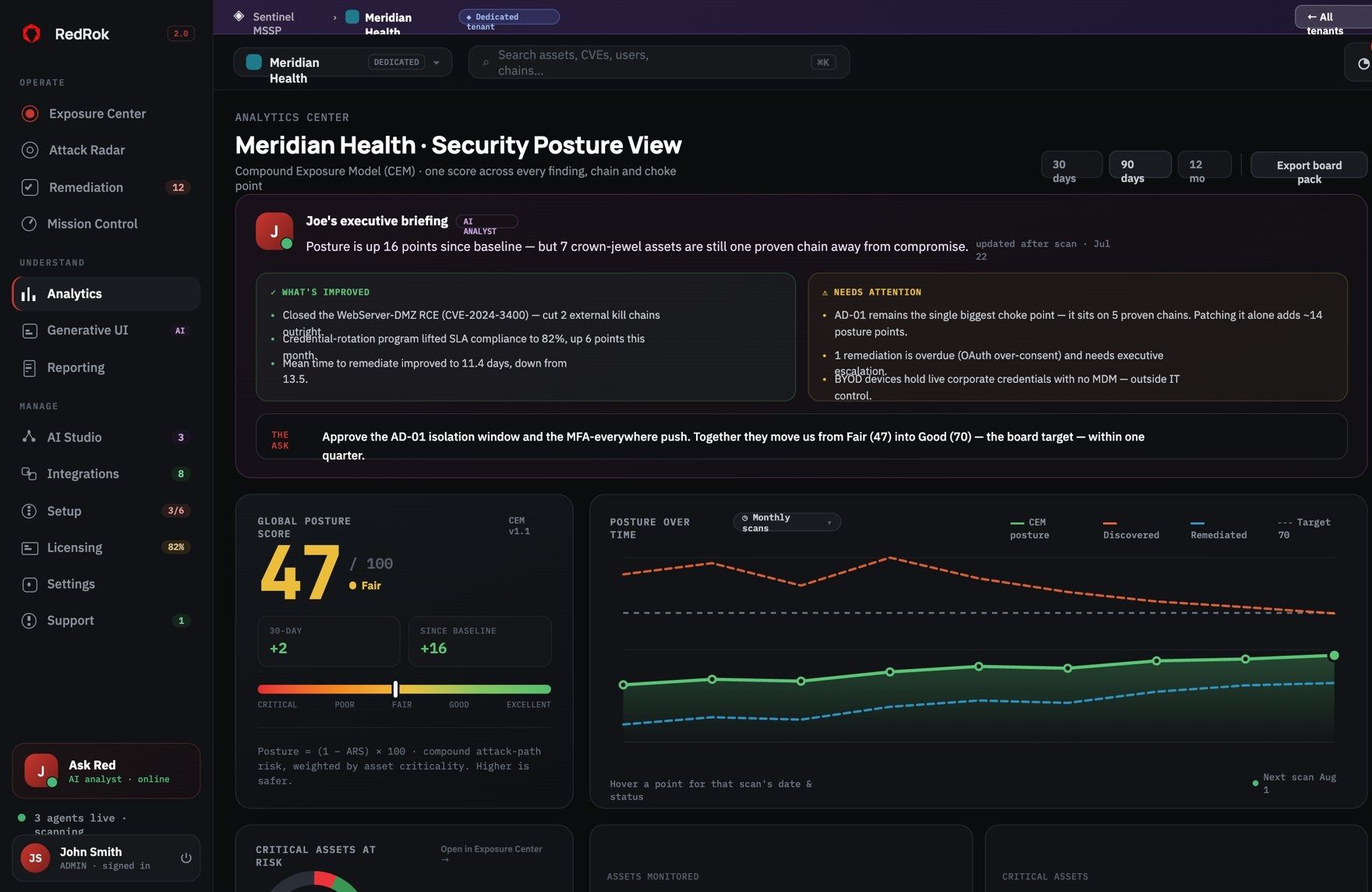Open Reporting from sidebar
The image size is (1372, 892).
point(106,367)
